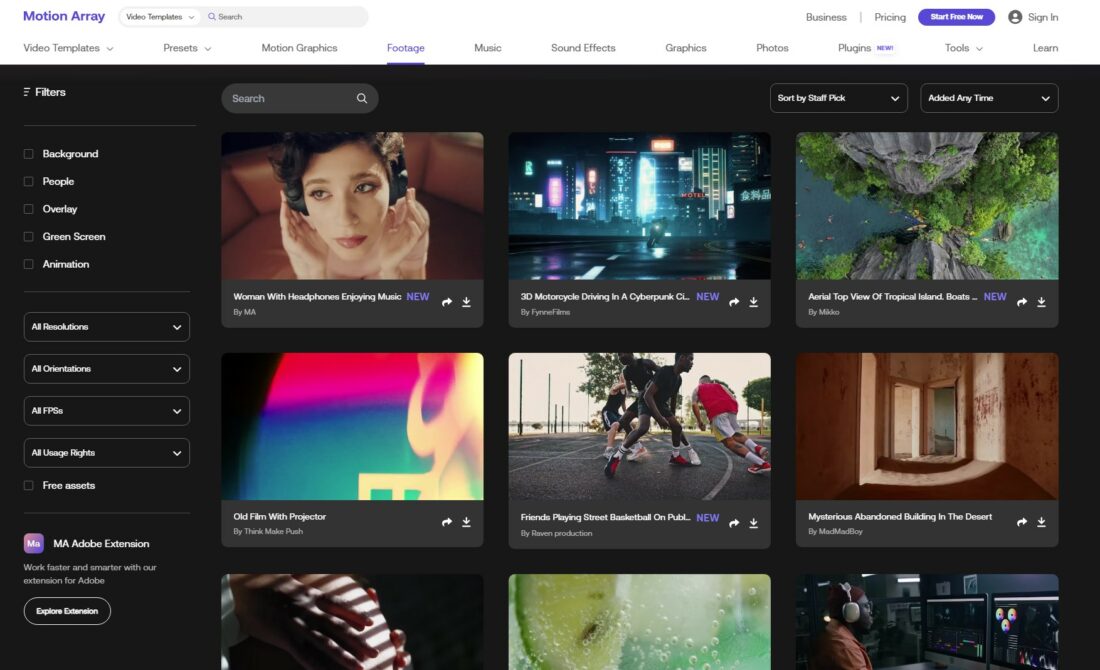1100x670 pixels.
Task: Click the Explore Extension button
Action: [x=67, y=611]
